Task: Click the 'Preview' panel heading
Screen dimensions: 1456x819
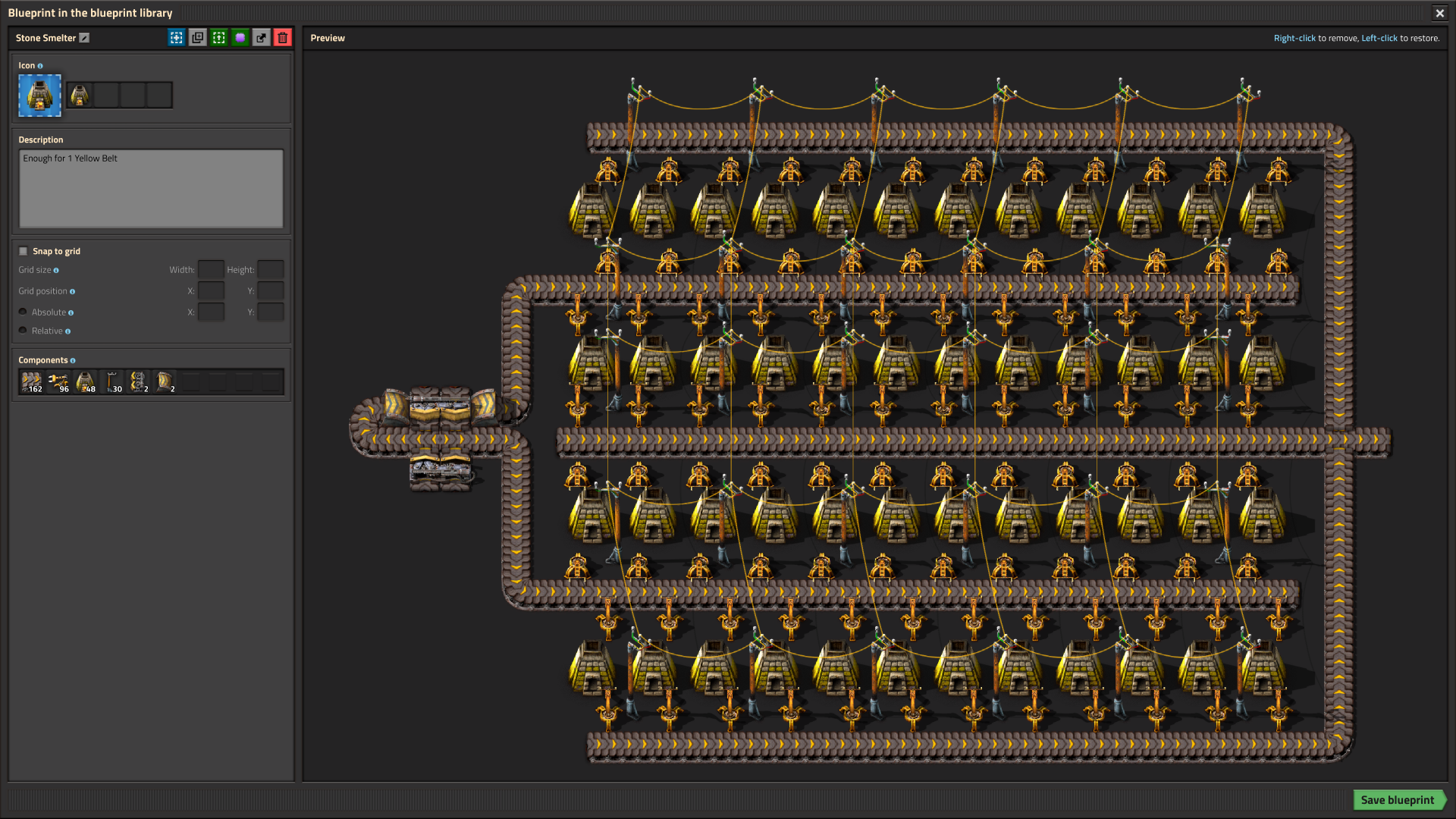Action: click(x=328, y=38)
